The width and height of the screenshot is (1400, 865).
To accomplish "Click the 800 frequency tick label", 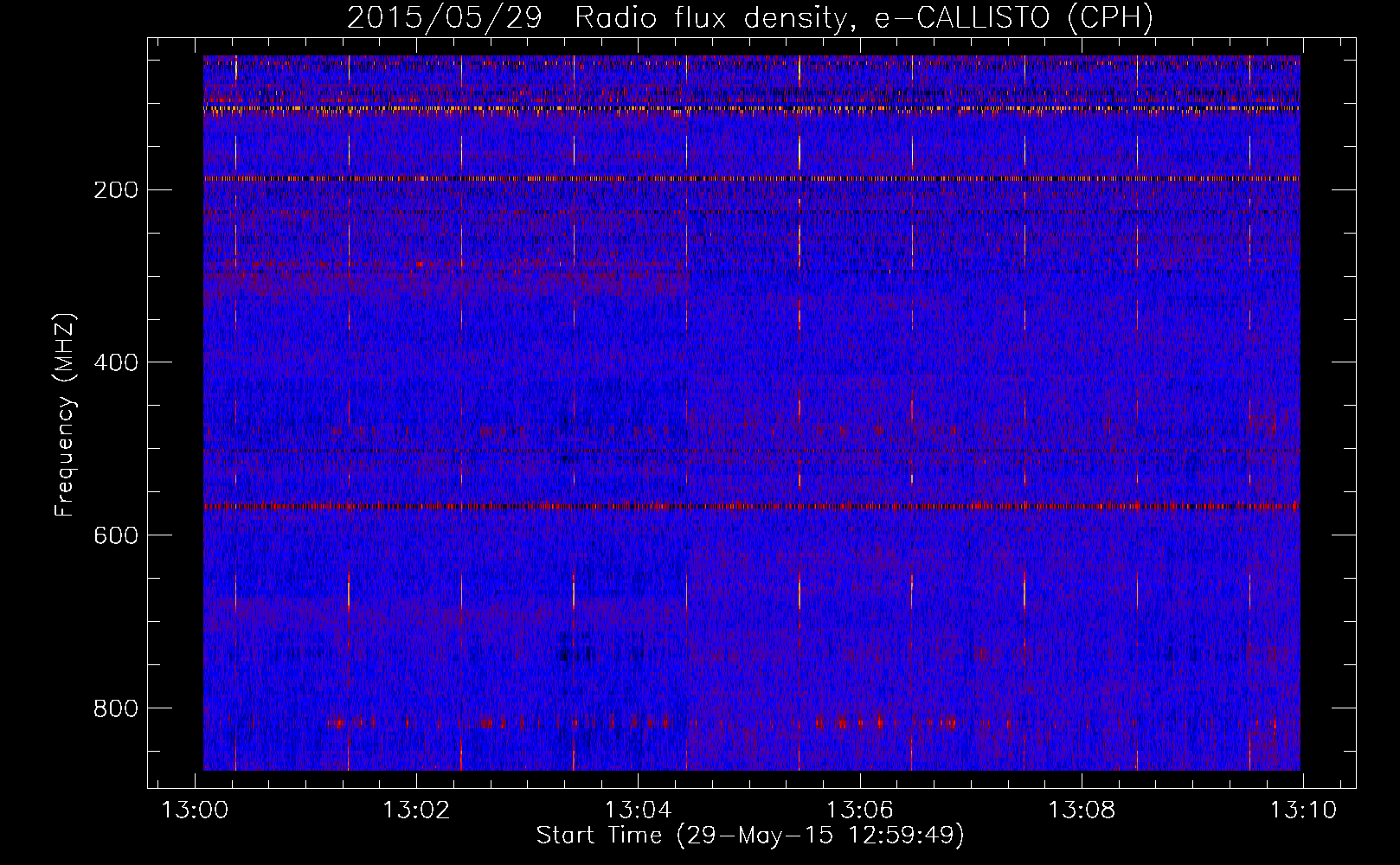I will (115, 708).
